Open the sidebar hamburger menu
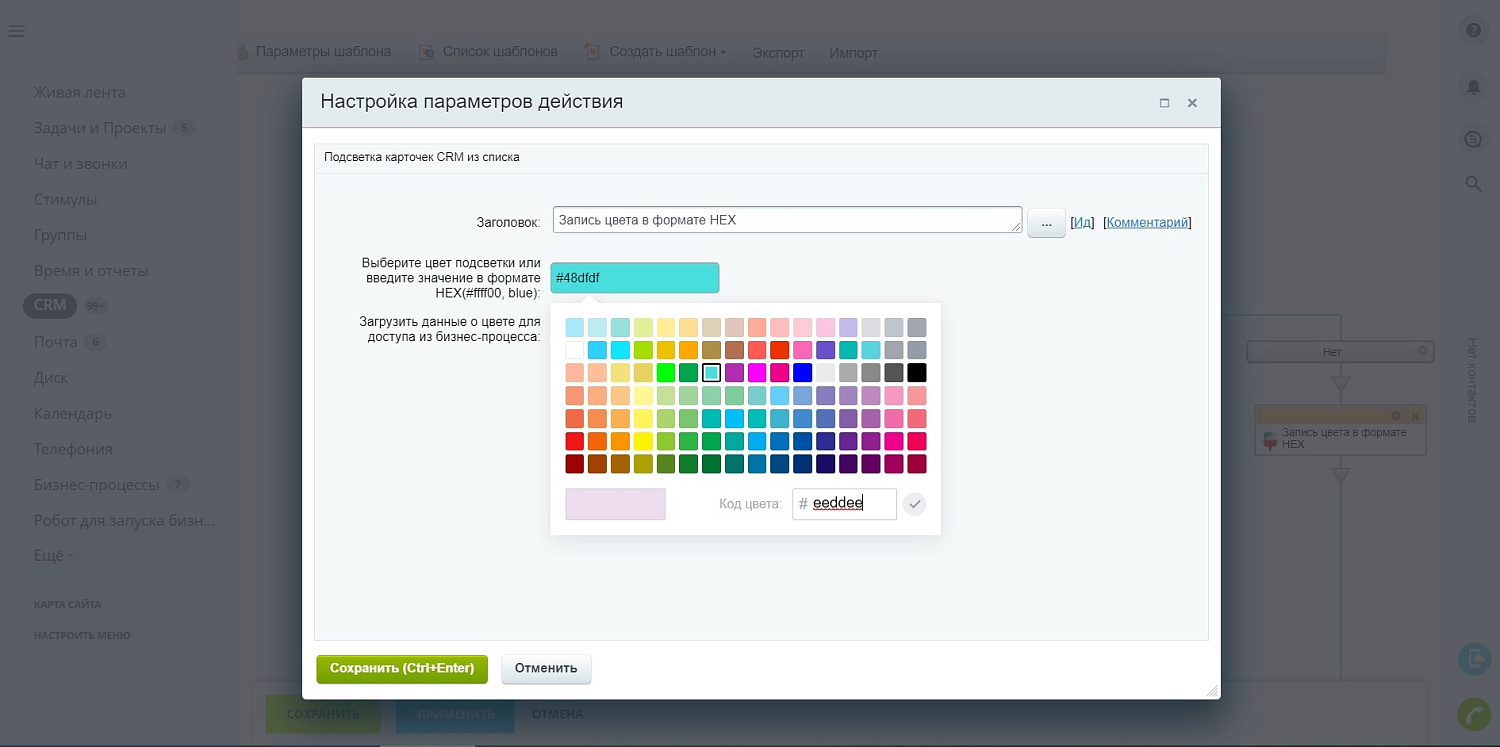The width and height of the screenshot is (1500, 747). coord(16,31)
